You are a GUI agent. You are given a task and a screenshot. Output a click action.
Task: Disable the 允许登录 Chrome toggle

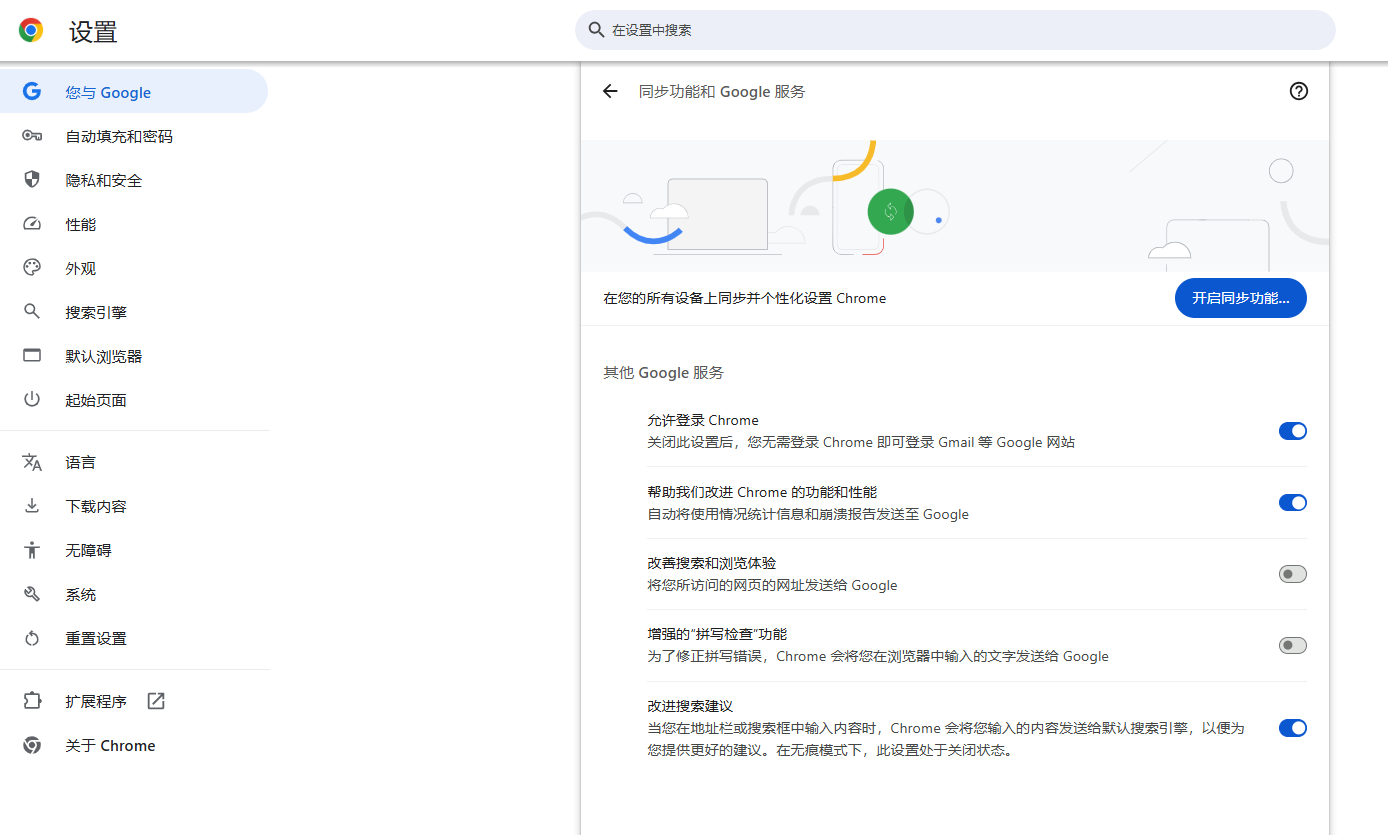point(1293,431)
